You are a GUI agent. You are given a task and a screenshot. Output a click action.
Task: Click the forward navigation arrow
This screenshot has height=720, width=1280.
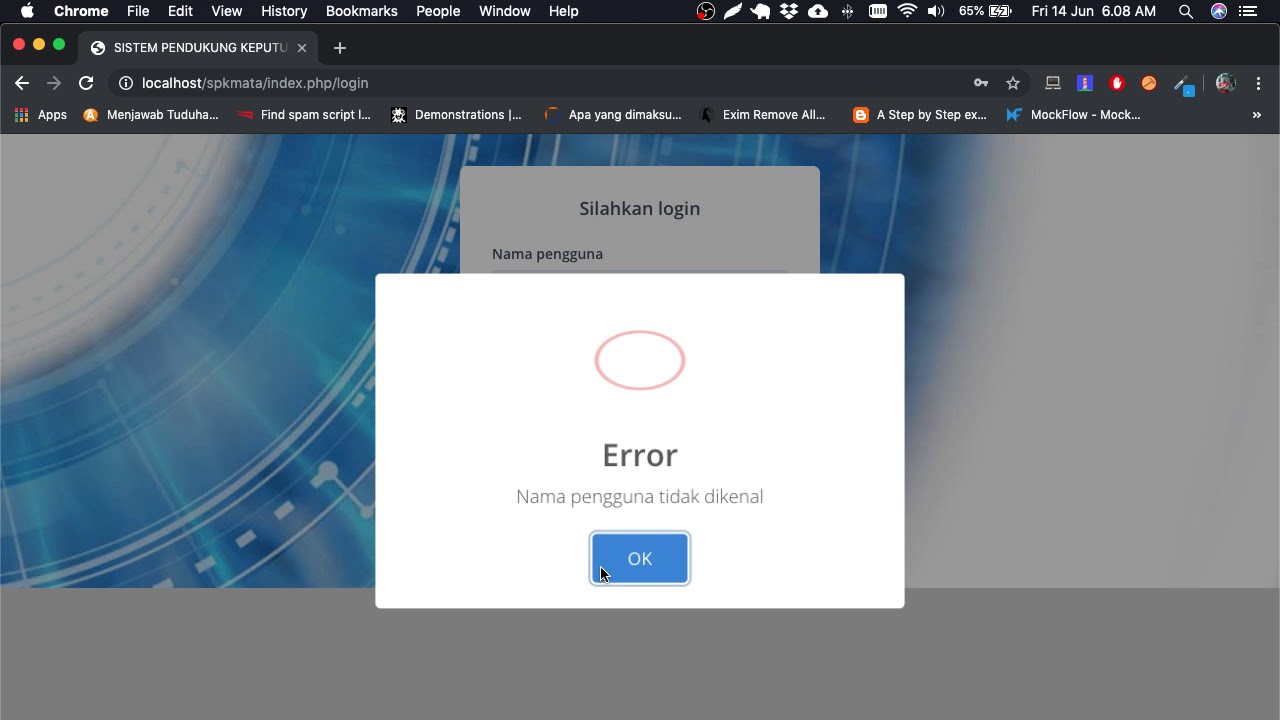coord(54,83)
